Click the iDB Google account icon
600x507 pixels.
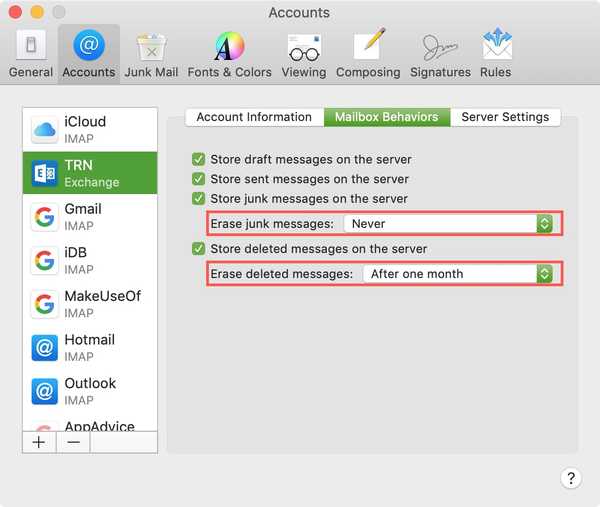point(44,261)
